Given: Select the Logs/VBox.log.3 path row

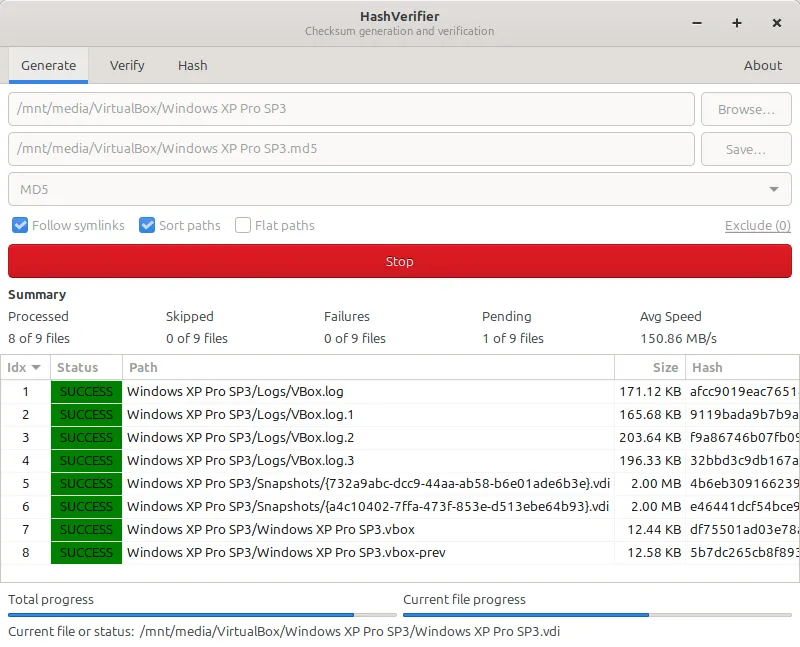Looking at the screenshot, I should tap(400, 460).
